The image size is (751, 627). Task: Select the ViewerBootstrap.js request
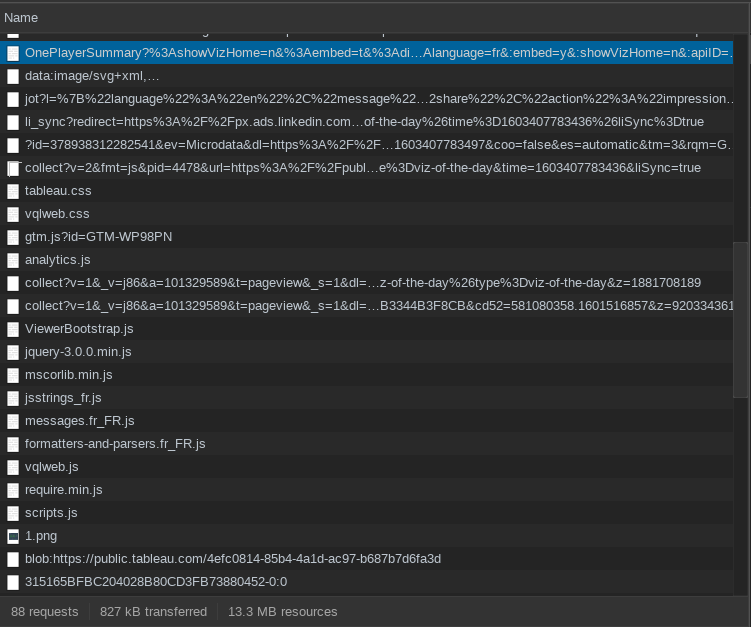coord(366,329)
